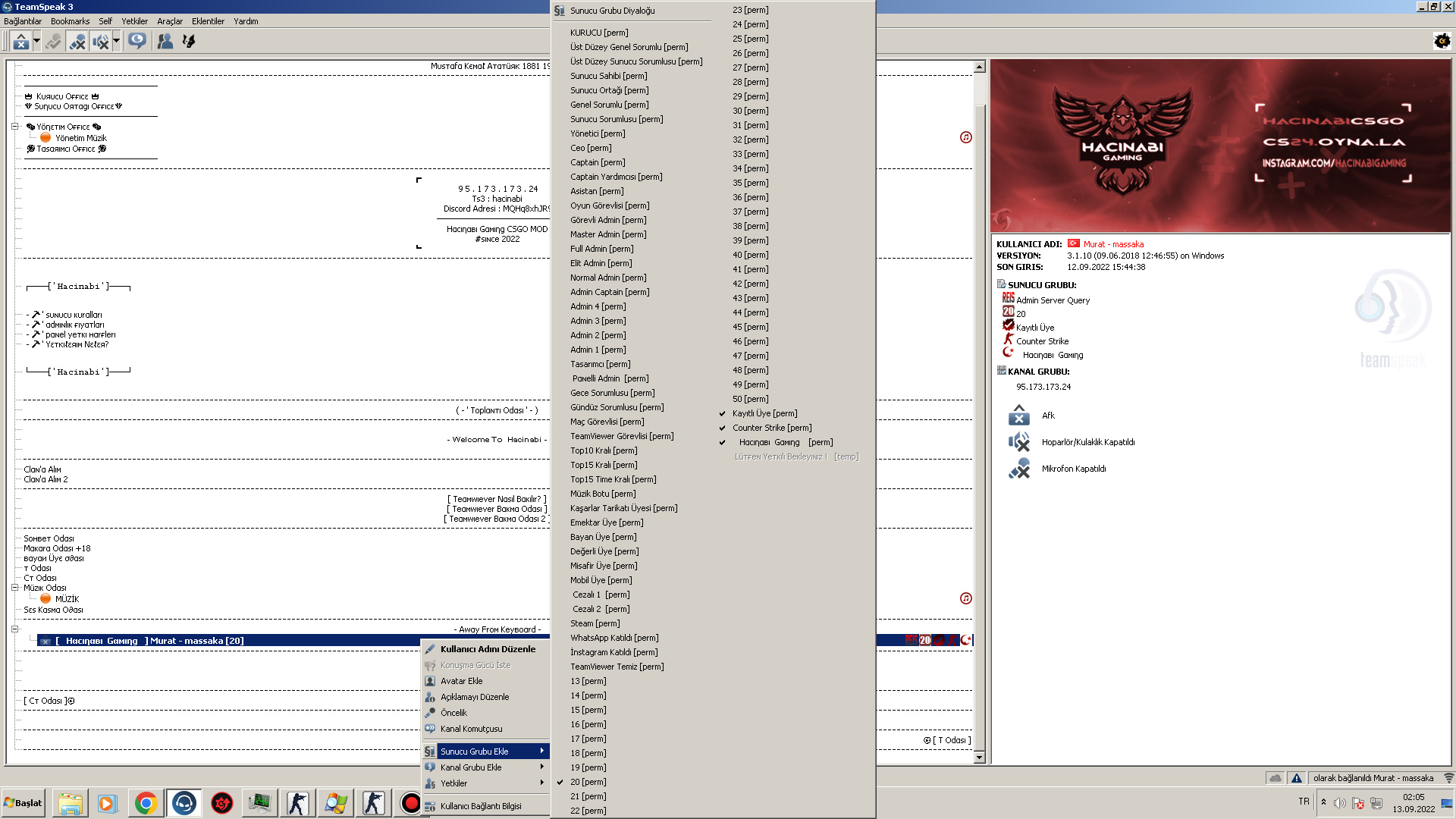Click the Turkish flag next to Murat - massaka

tap(1074, 243)
